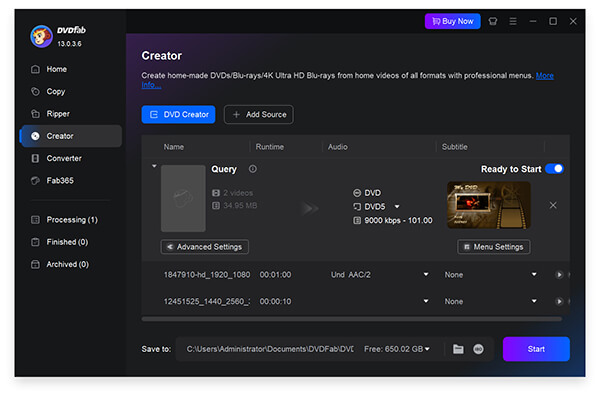Minimize the DVDFab window
The width and height of the screenshot is (600, 397).
(533, 21)
